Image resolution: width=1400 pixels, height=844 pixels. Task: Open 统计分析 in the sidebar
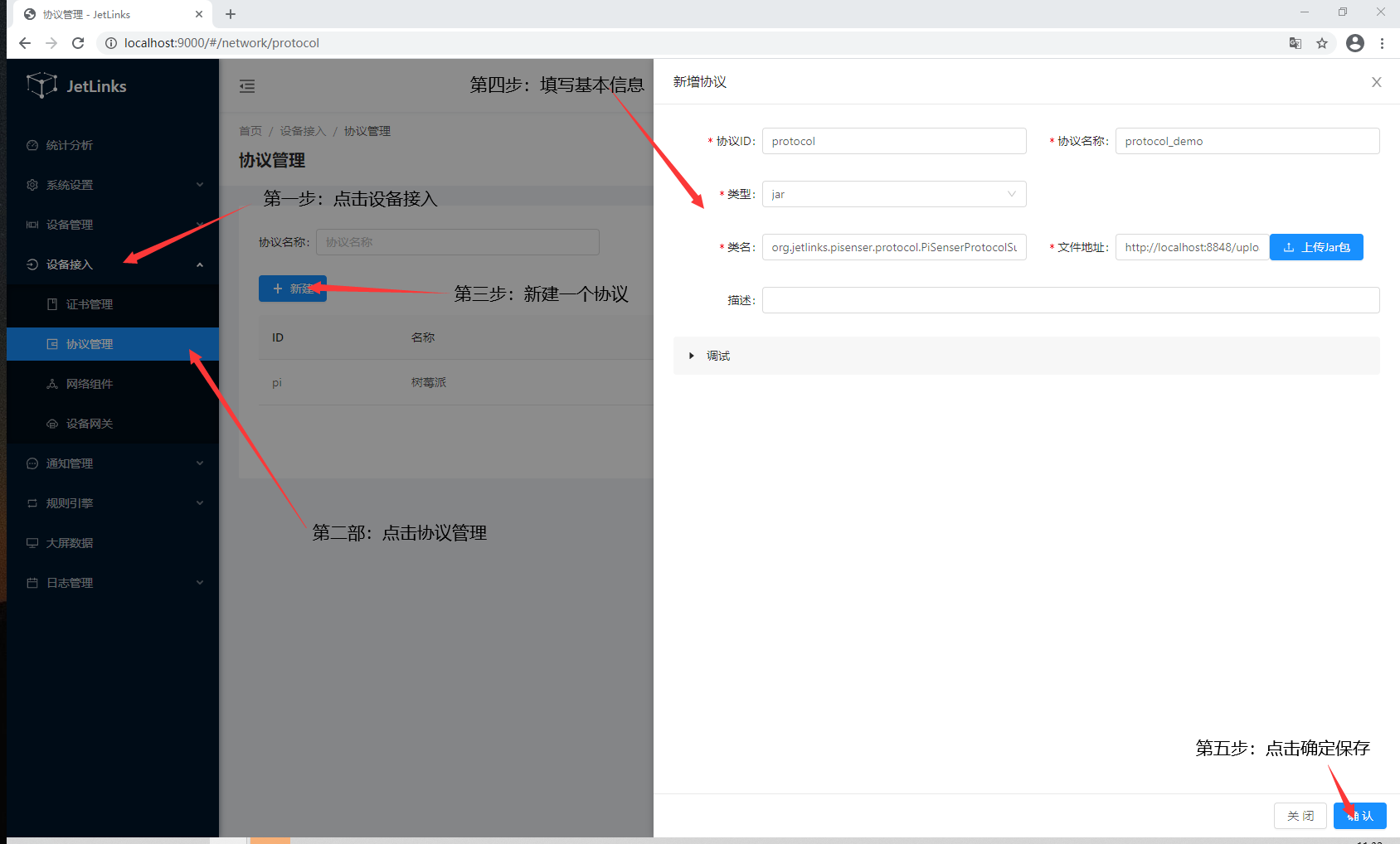click(70, 145)
